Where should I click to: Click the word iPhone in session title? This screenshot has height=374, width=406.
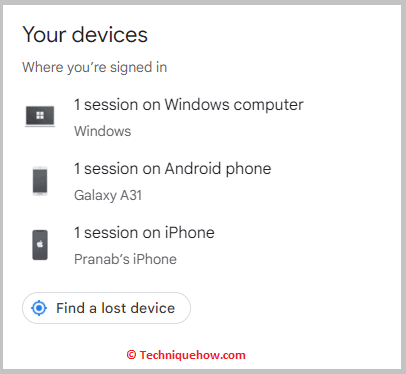190,233
